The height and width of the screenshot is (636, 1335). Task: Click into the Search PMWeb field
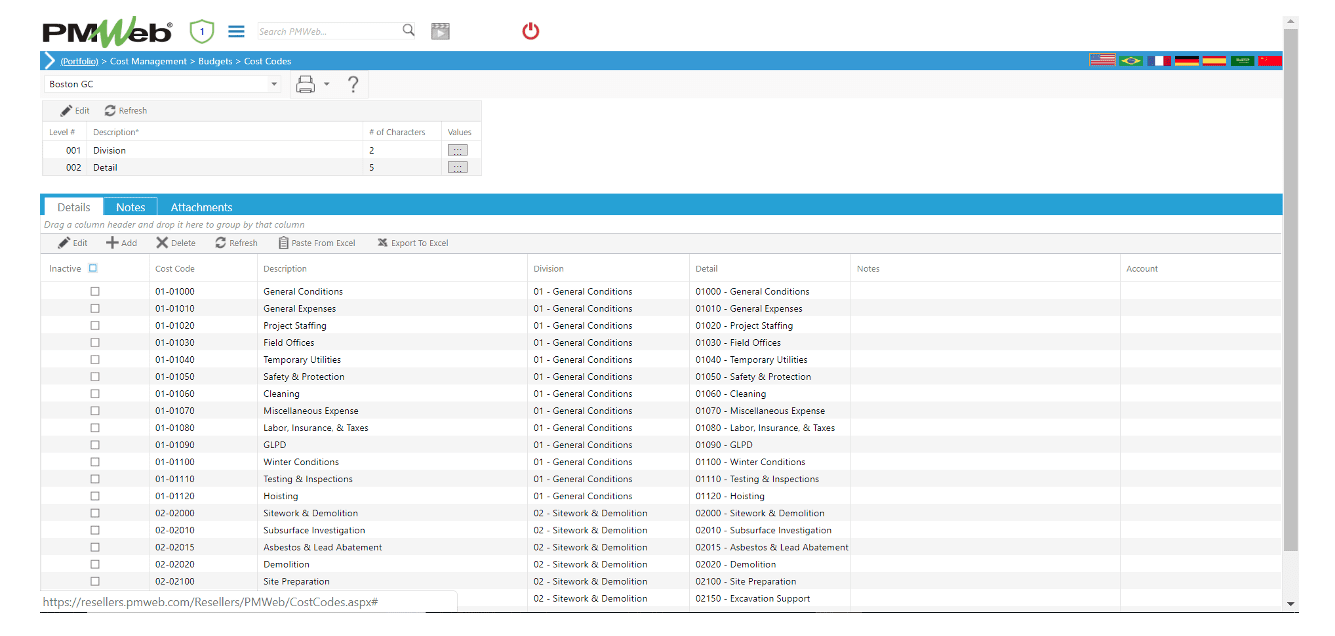pyautogui.click(x=328, y=31)
